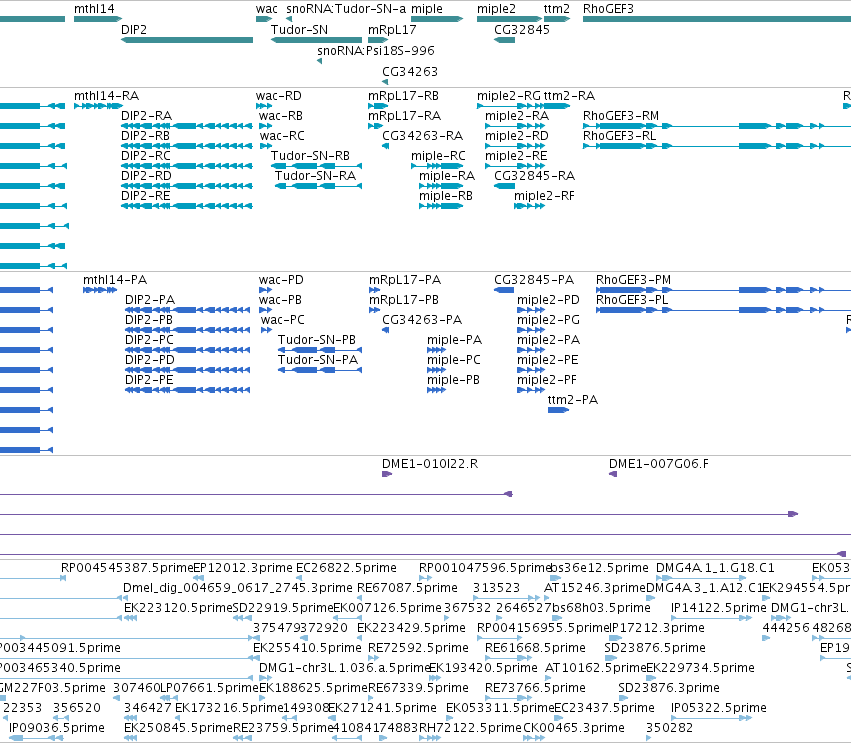851x743 pixels.
Task: Select the Tudor-SN-RB transcript
Action: 316,166
